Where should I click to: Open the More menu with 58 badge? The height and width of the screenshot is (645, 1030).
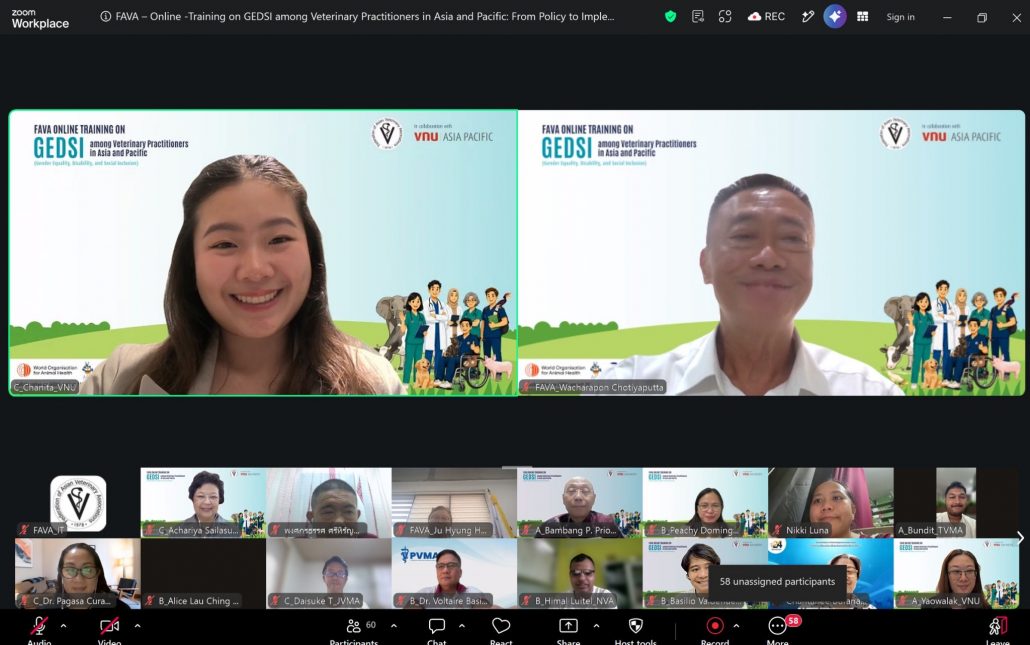[x=778, y=629]
